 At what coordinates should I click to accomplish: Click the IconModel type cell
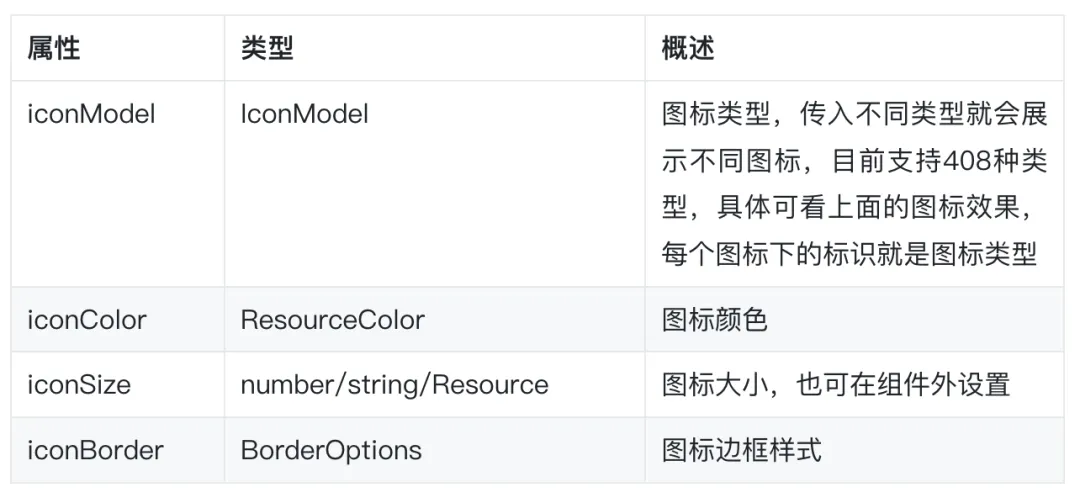(x=304, y=115)
